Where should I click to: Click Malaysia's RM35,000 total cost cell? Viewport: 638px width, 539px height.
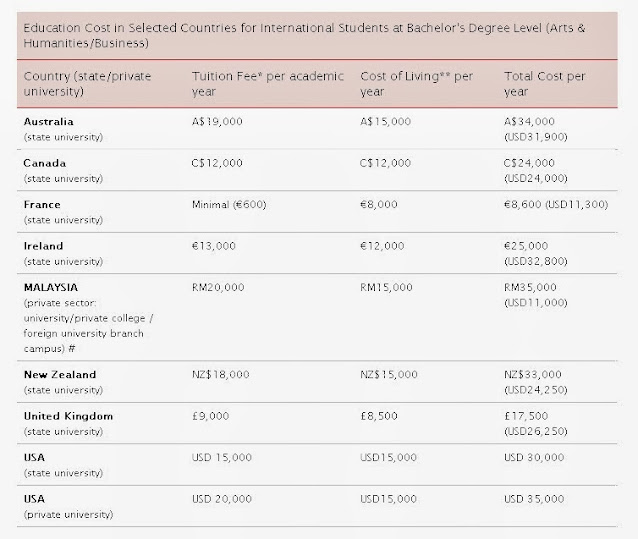click(x=532, y=286)
